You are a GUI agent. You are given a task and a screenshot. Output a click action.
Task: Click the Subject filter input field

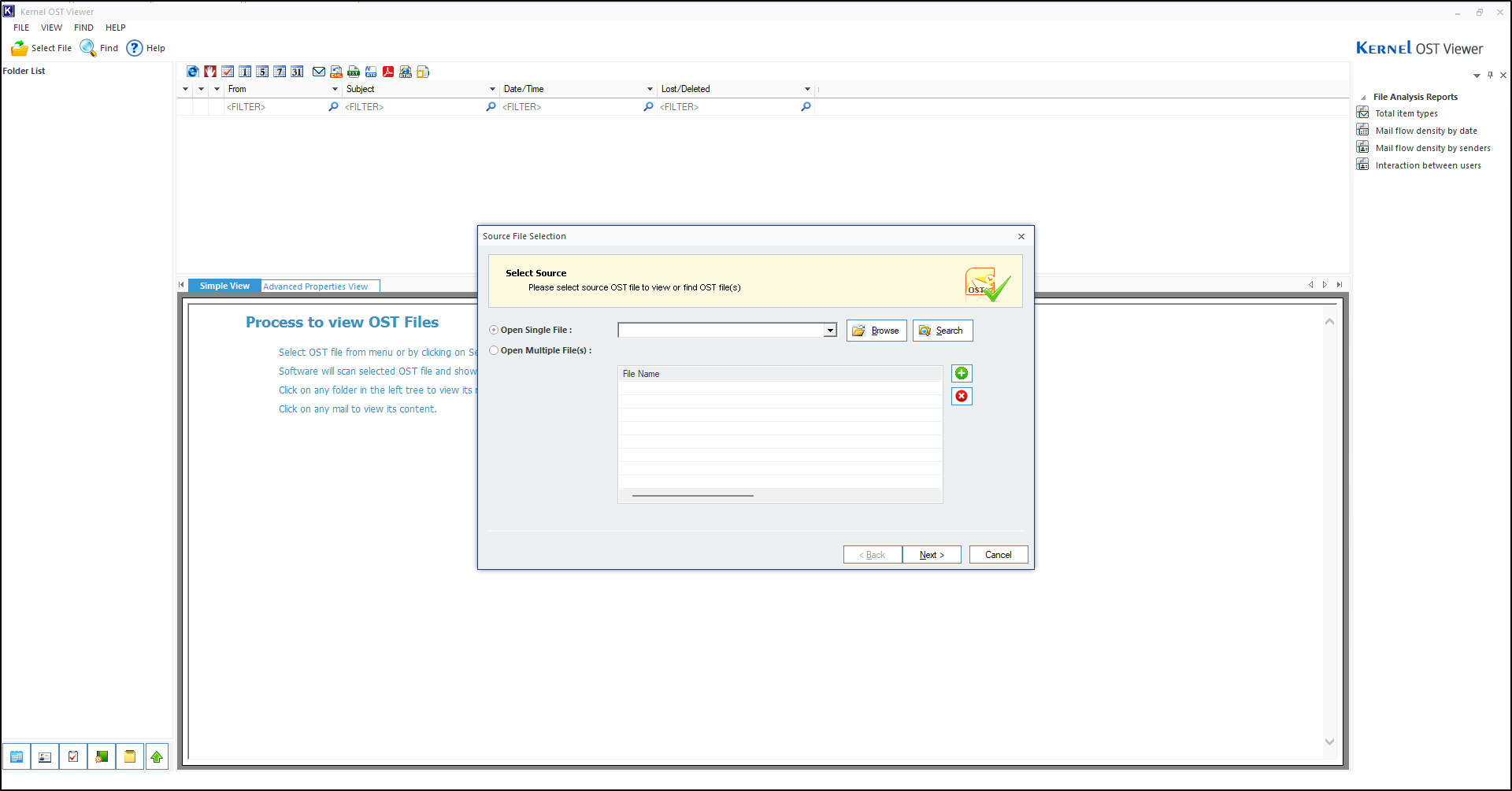pyautogui.click(x=414, y=107)
